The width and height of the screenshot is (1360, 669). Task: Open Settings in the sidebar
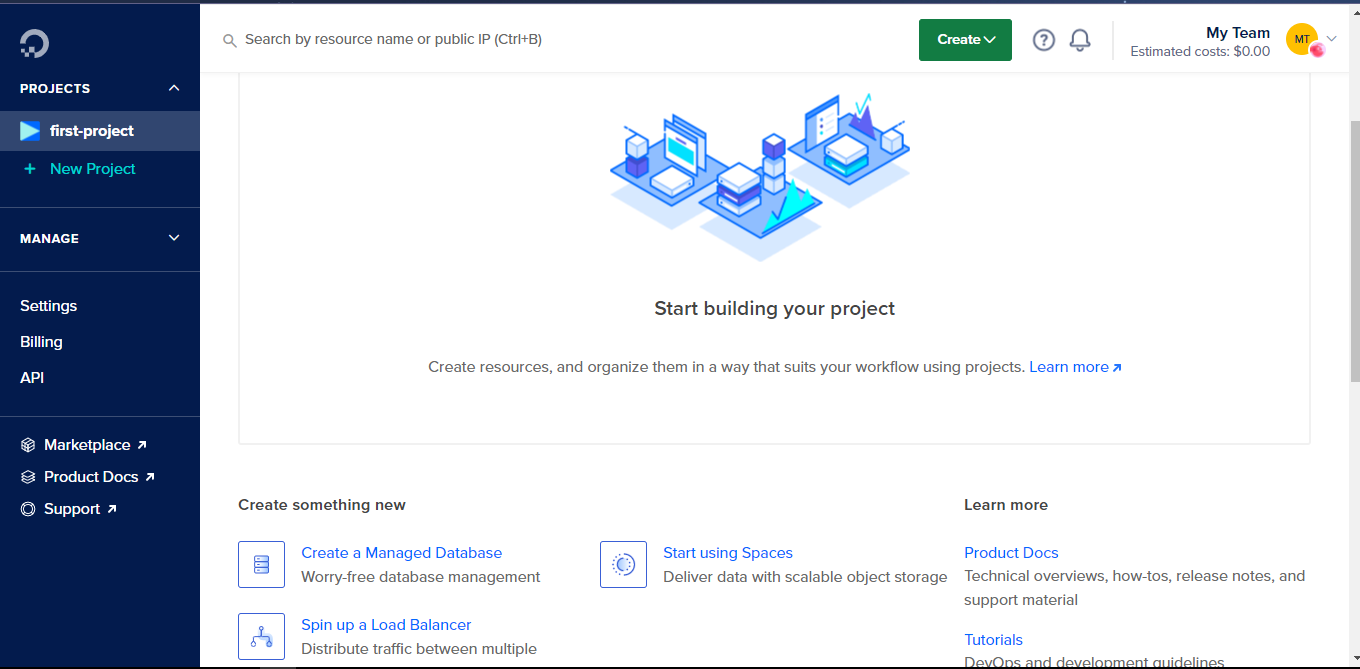tap(48, 306)
